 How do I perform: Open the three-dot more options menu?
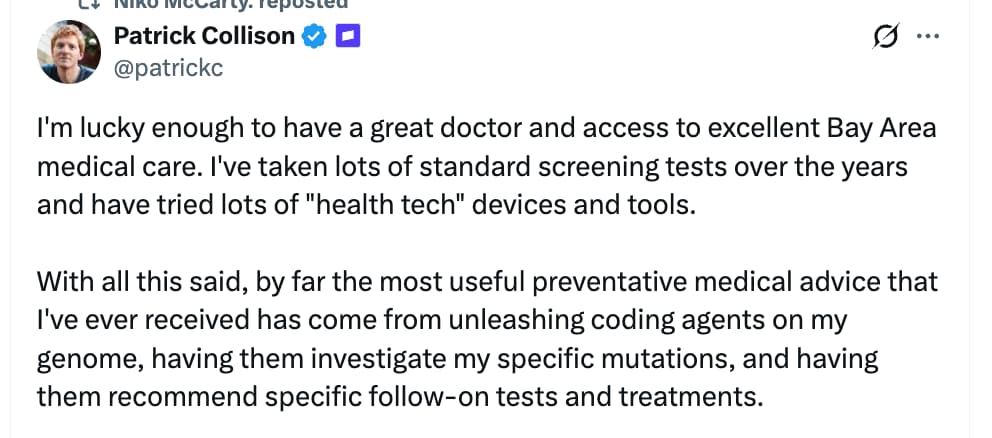(928, 37)
